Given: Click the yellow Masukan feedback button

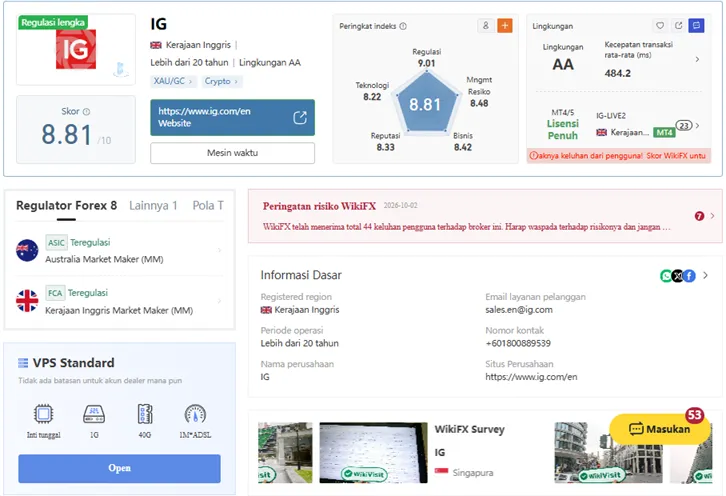Looking at the screenshot, I should click(x=660, y=429).
